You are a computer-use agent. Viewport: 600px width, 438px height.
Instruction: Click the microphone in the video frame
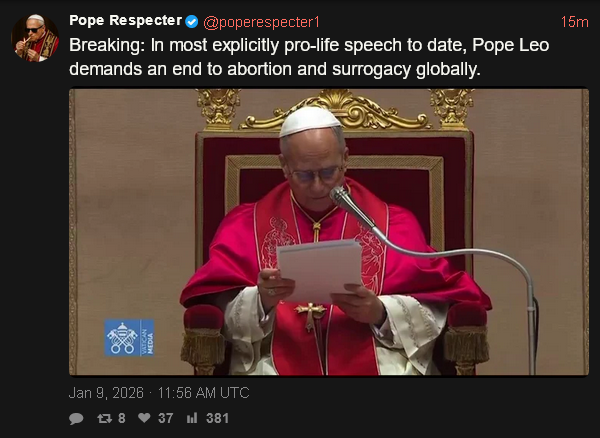pos(352,207)
